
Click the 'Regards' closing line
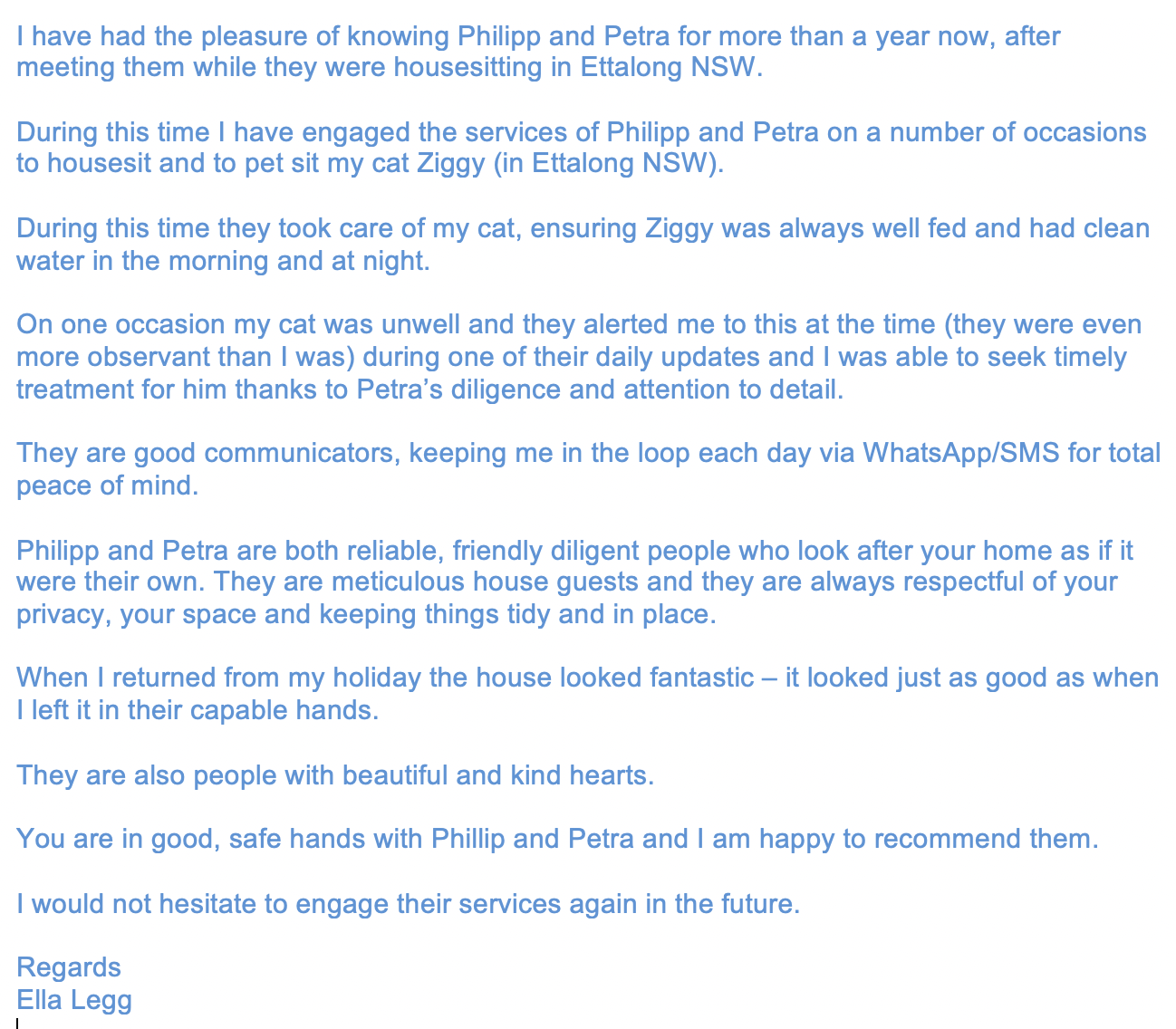[69, 968]
